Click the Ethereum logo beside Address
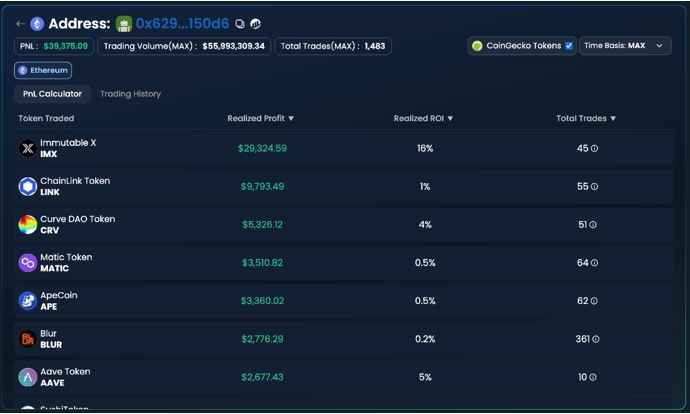 coord(37,24)
